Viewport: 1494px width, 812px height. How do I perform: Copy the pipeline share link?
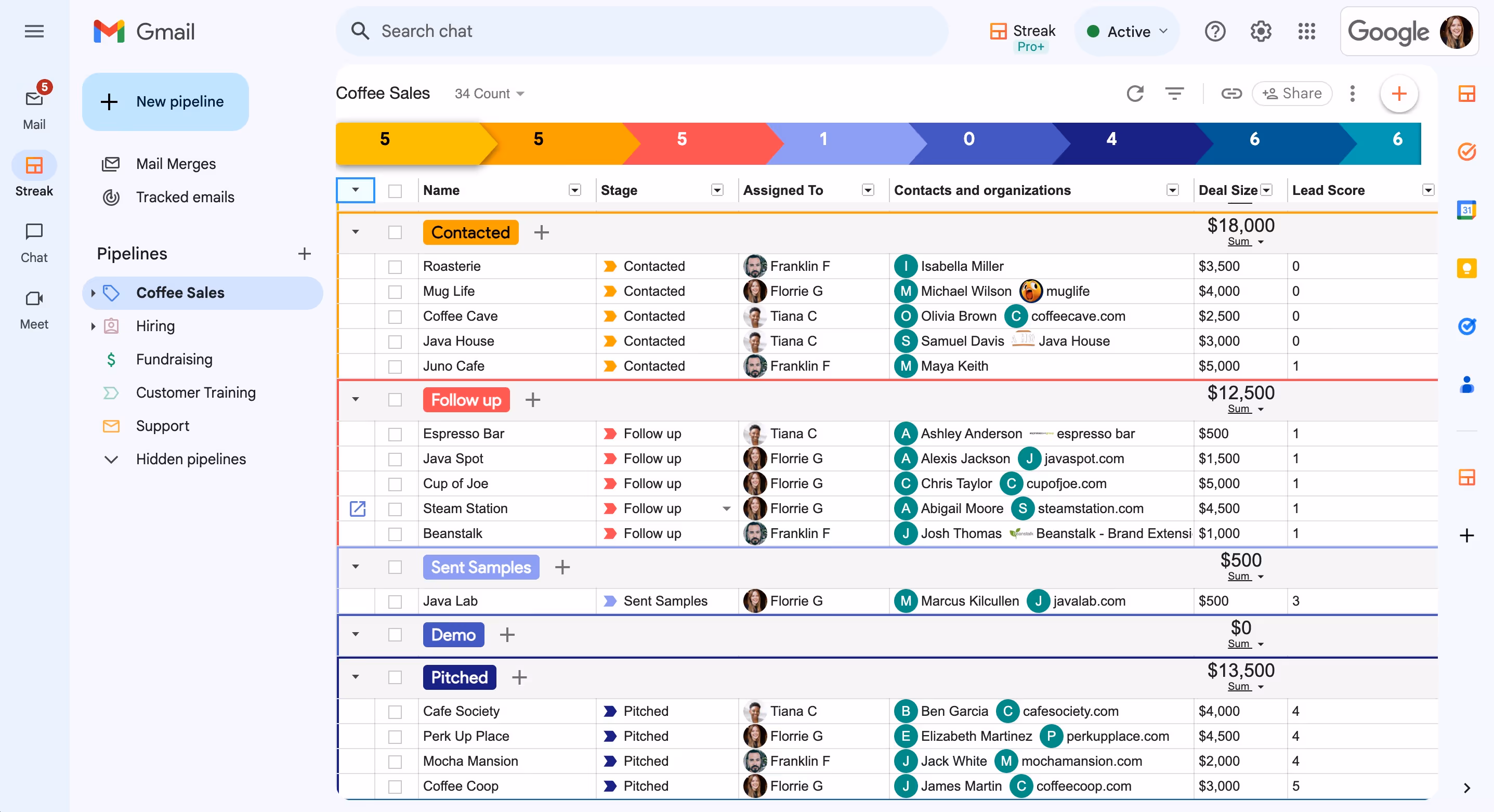pyautogui.click(x=1231, y=94)
